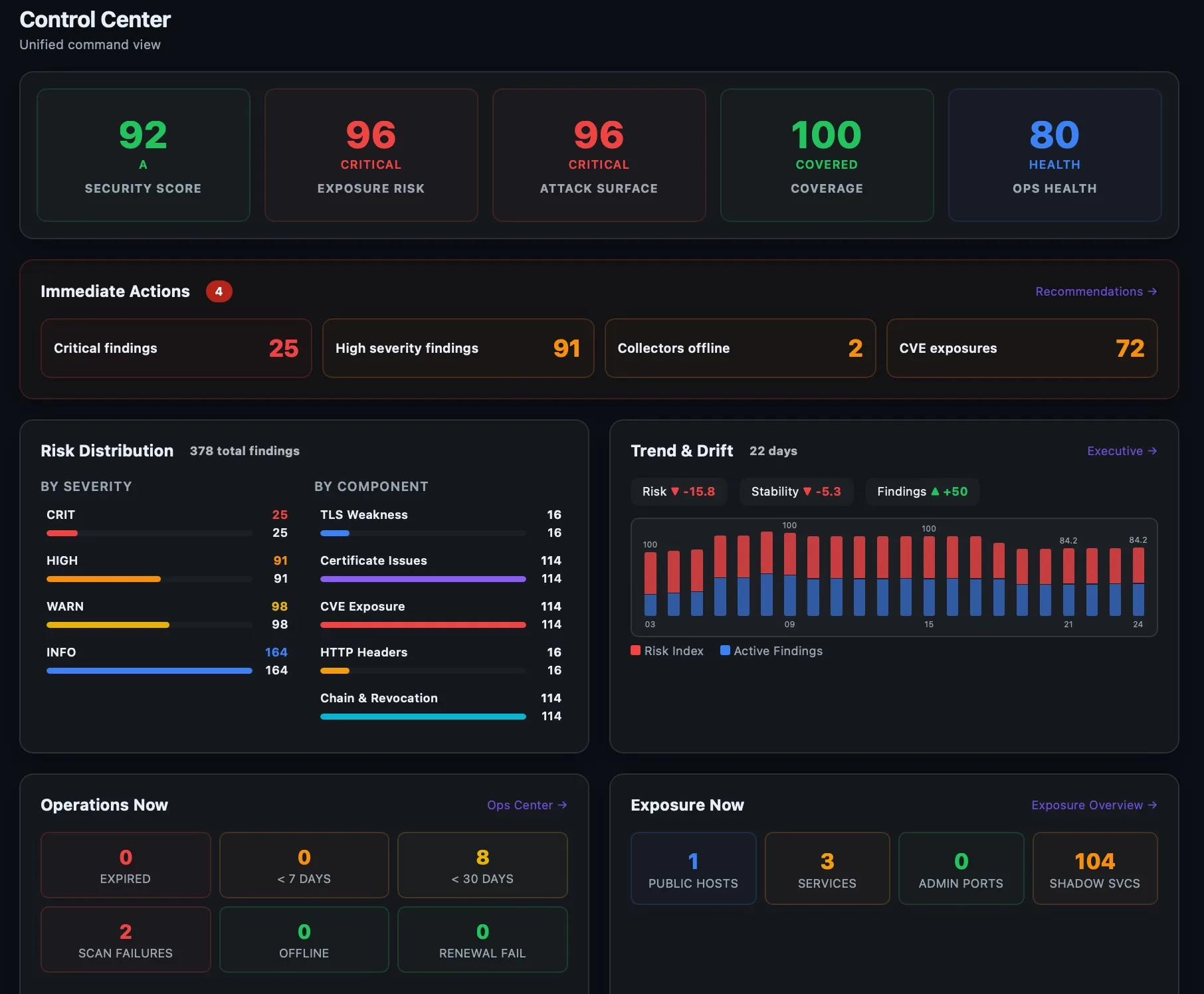The height and width of the screenshot is (994, 1204).
Task: Open the Exposure Risk card
Action: pyautogui.click(x=371, y=155)
